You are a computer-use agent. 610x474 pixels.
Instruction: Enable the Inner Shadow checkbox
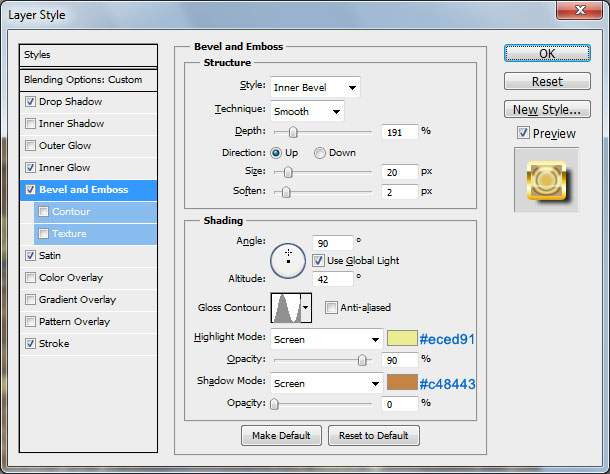click(x=30, y=124)
